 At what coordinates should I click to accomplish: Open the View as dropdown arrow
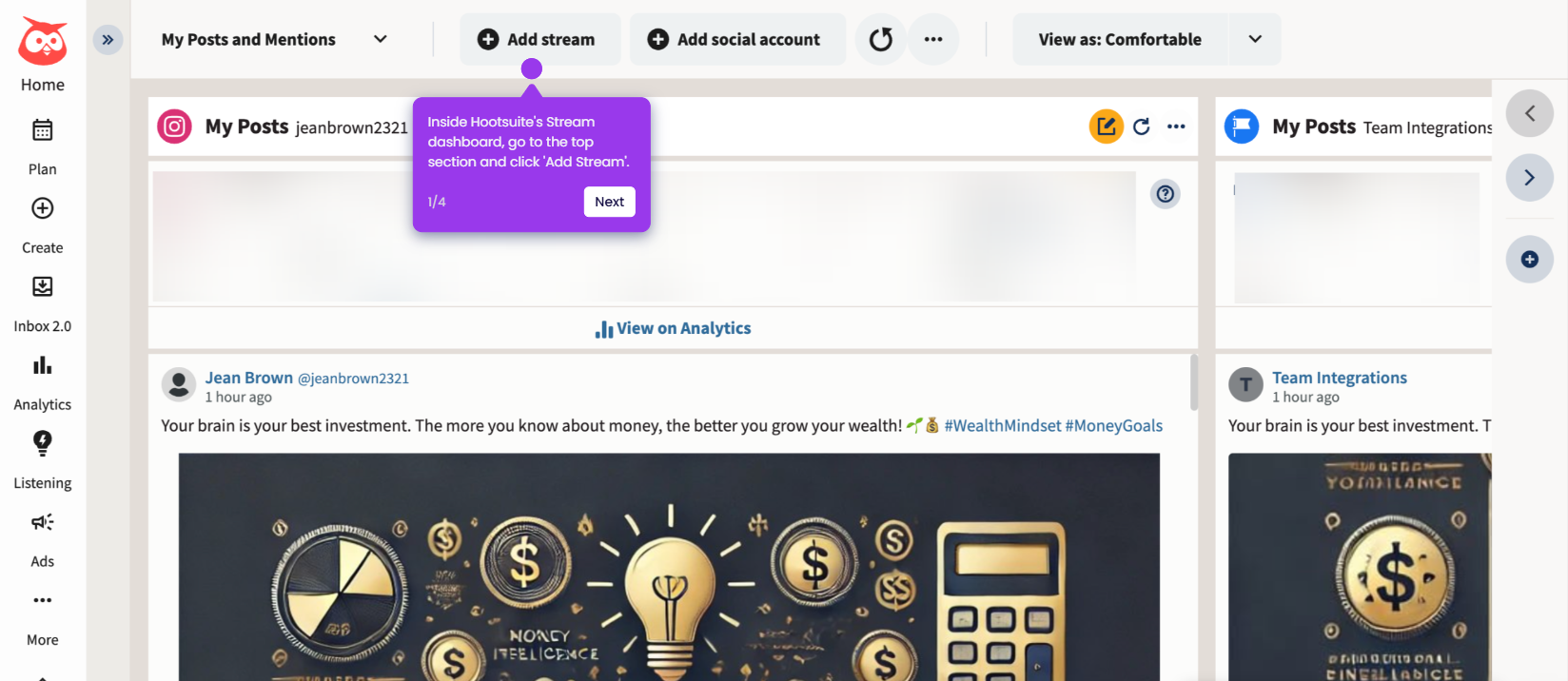coord(1255,39)
